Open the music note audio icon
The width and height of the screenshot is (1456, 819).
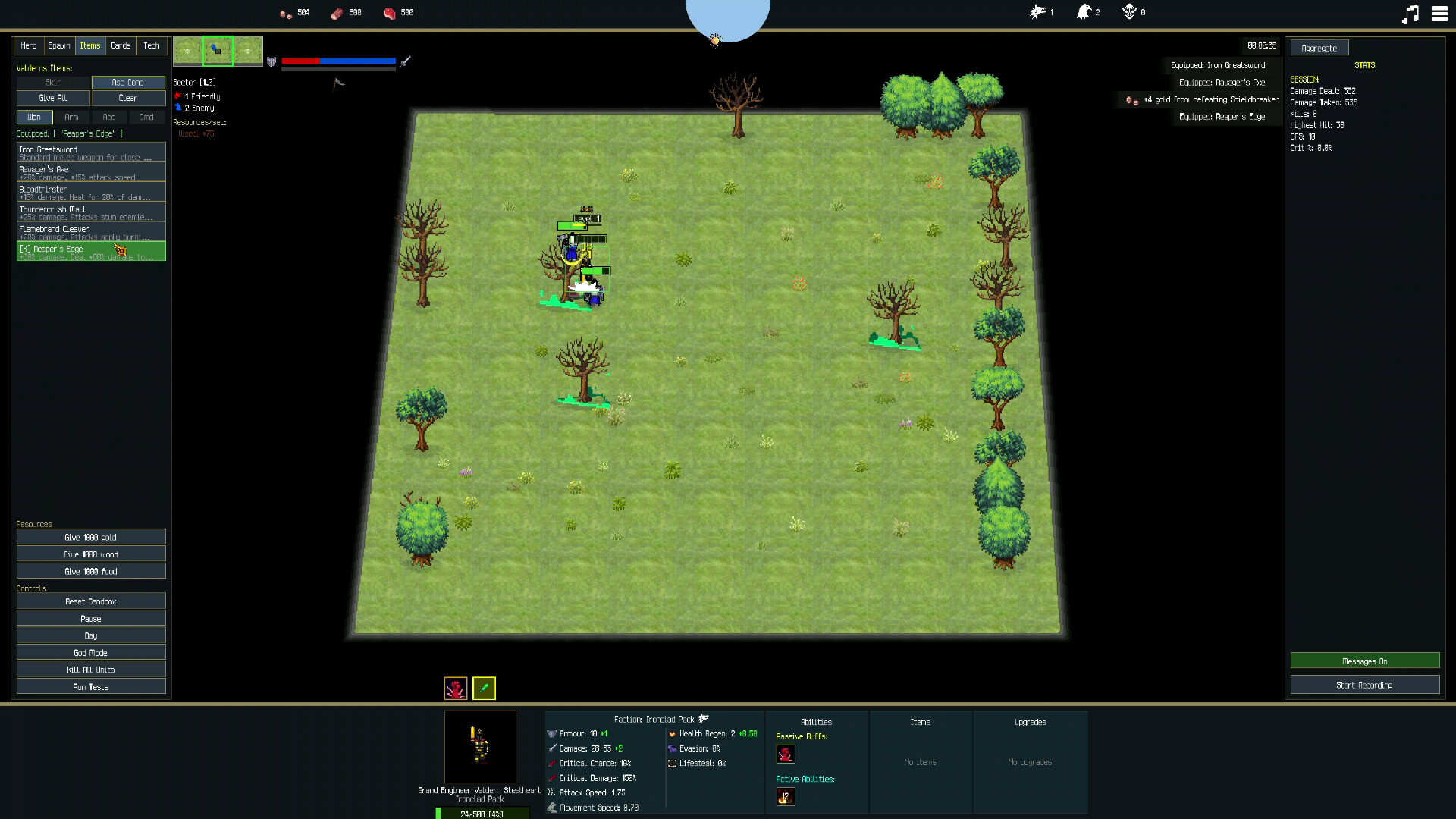(x=1409, y=13)
